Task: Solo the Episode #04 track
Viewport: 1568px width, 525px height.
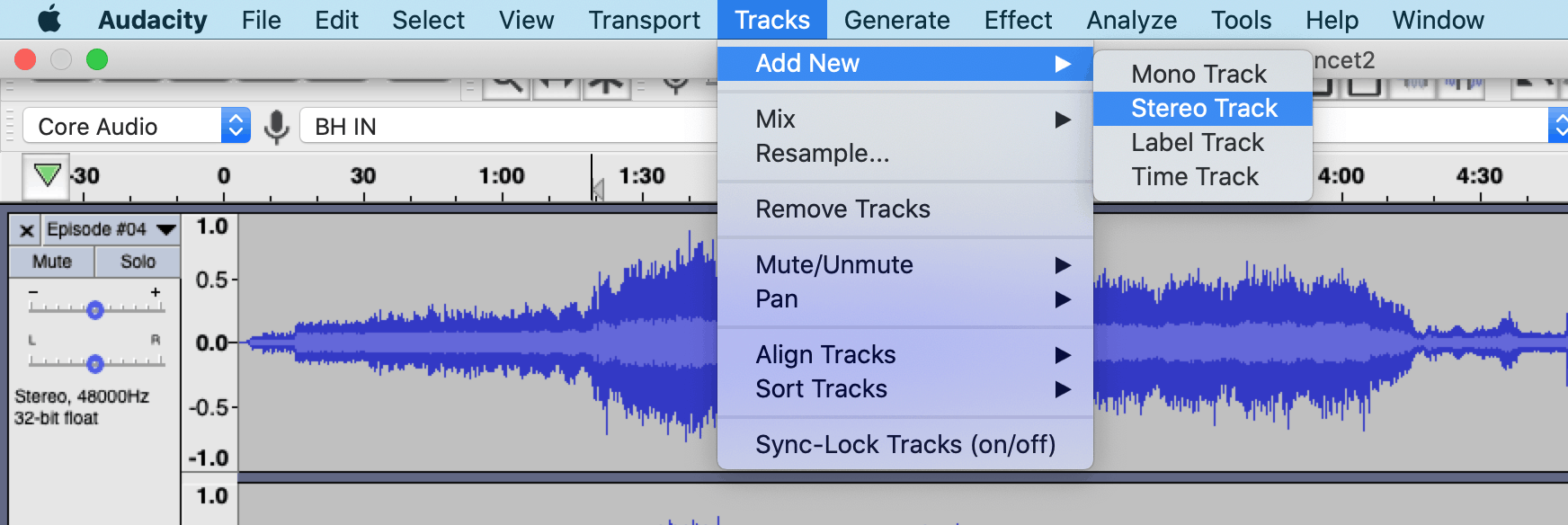Action: pyautogui.click(x=138, y=262)
